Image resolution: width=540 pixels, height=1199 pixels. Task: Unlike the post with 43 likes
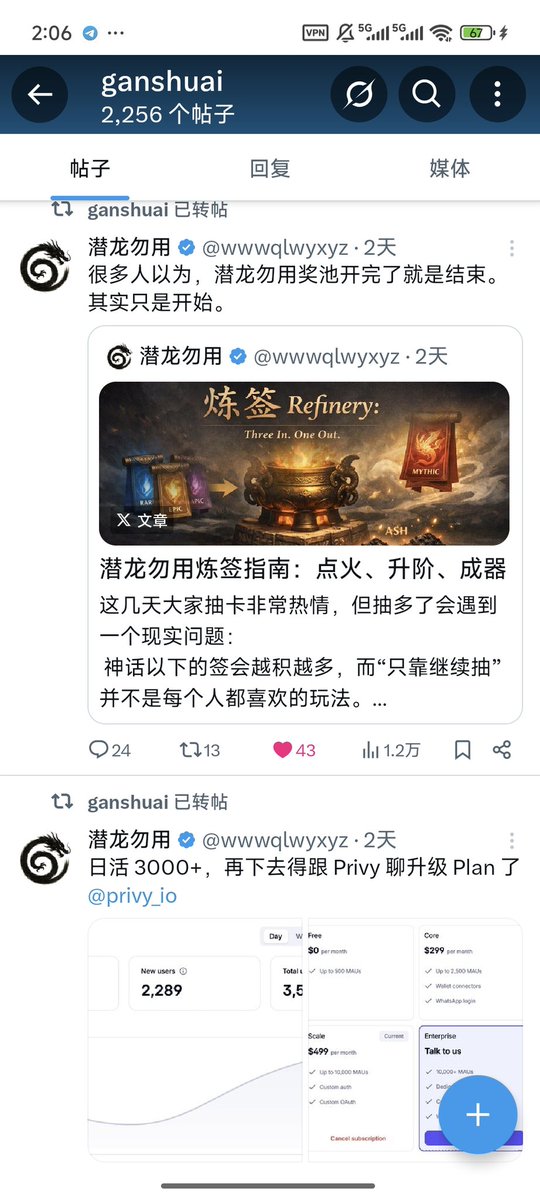[x=294, y=750]
